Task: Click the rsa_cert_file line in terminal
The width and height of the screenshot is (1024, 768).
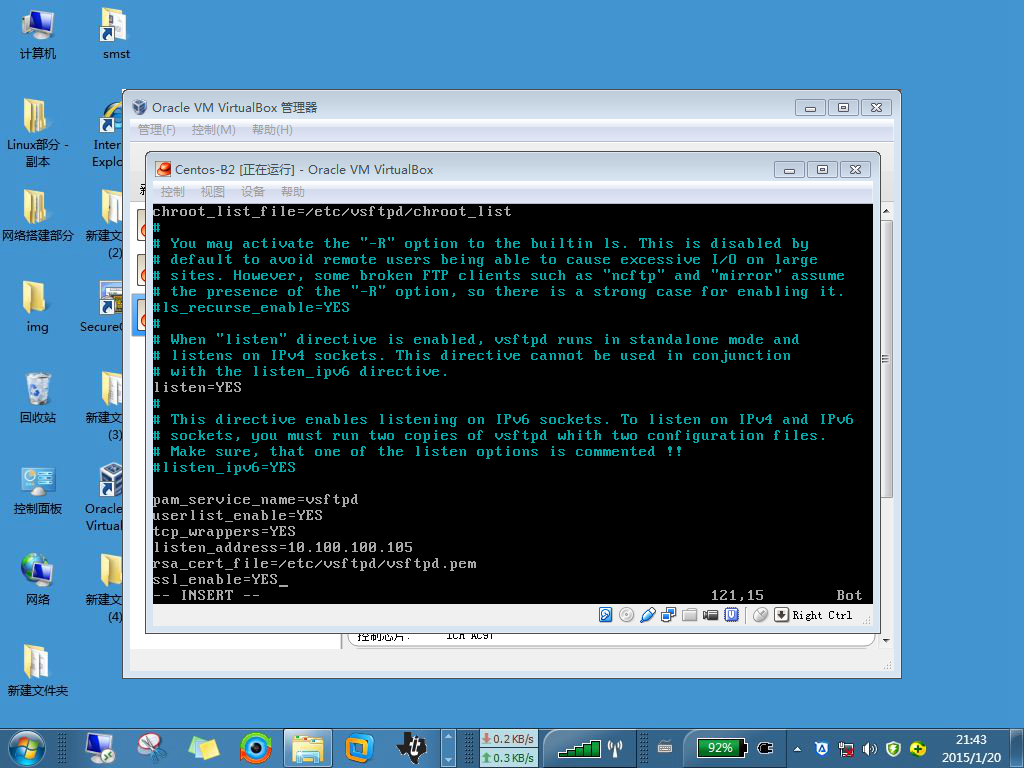Action: (x=315, y=564)
